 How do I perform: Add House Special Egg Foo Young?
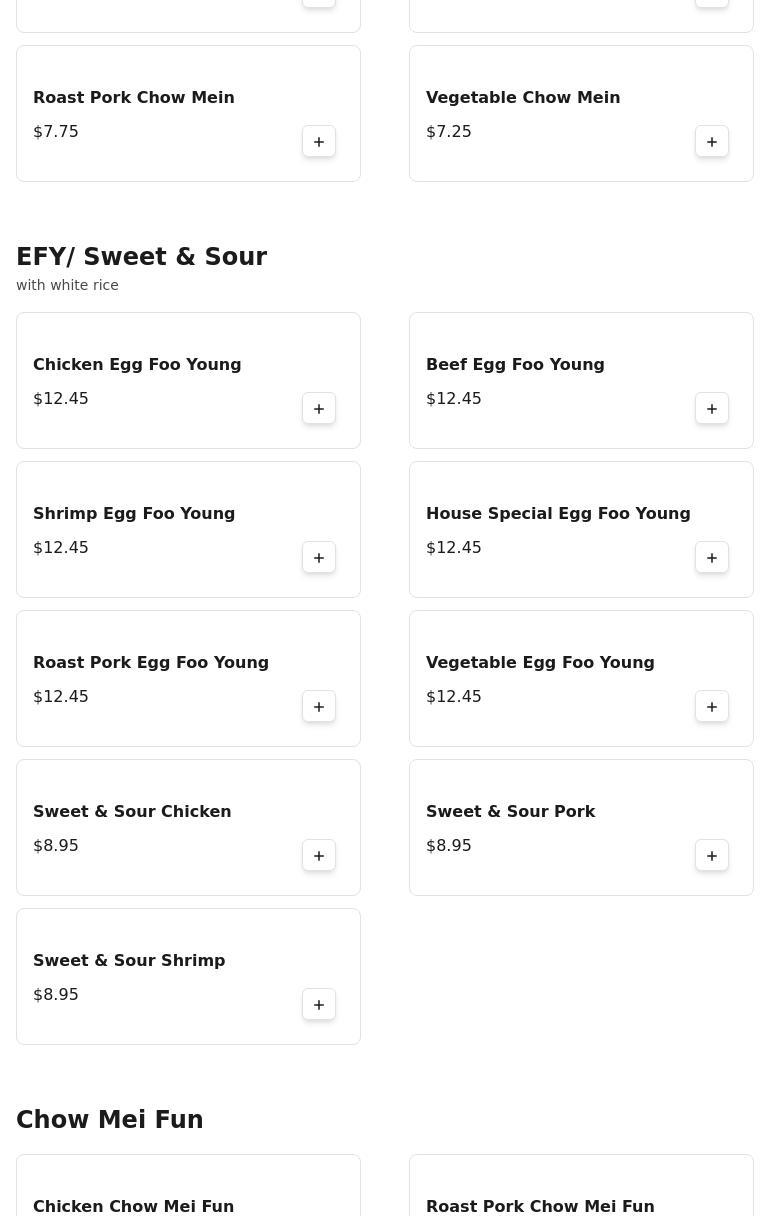tap(712, 558)
